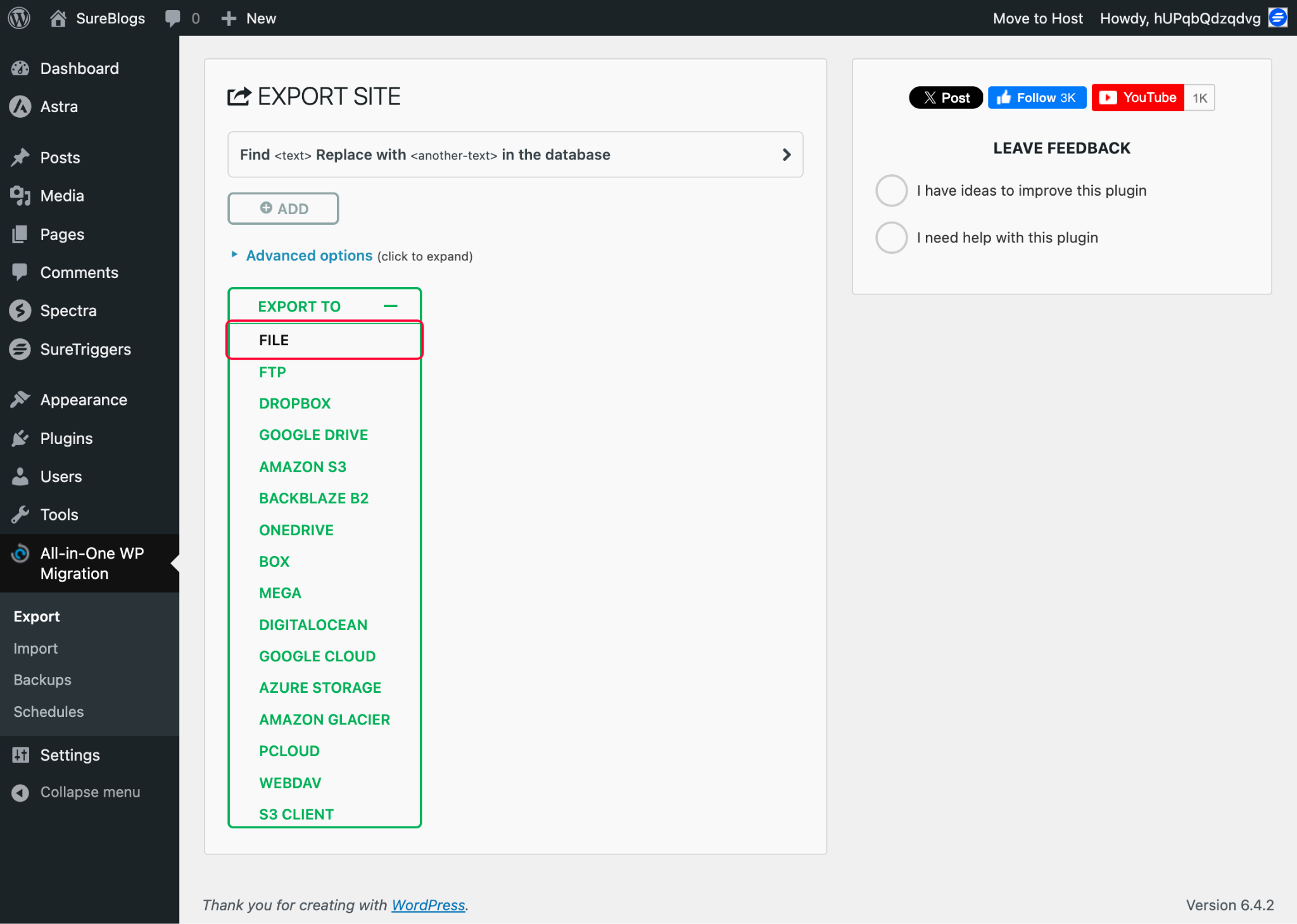This screenshot has height=924, width=1297.
Task: Click the YouTube subscribe button
Action: click(x=1138, y=98)
